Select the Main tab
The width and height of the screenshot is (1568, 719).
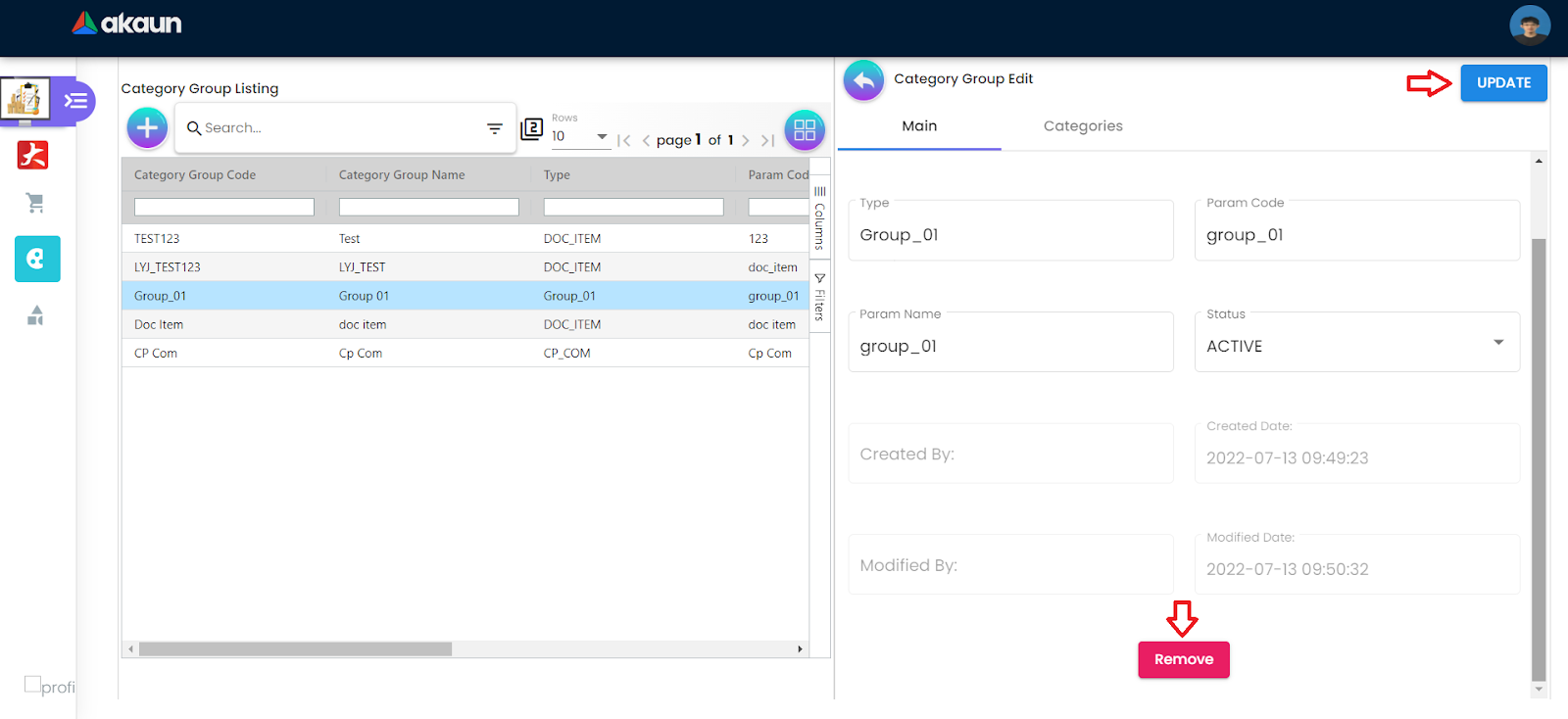tap(919, 126)
